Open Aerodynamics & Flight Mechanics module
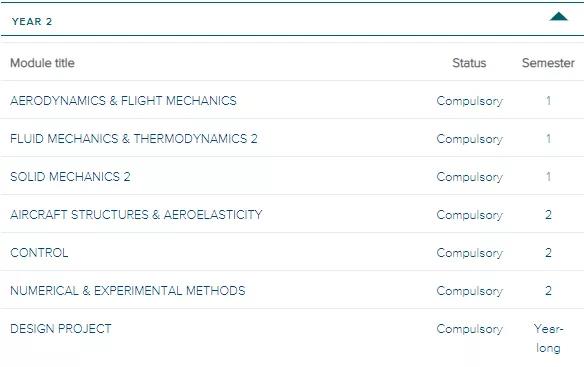 click(x=123, y=101)
